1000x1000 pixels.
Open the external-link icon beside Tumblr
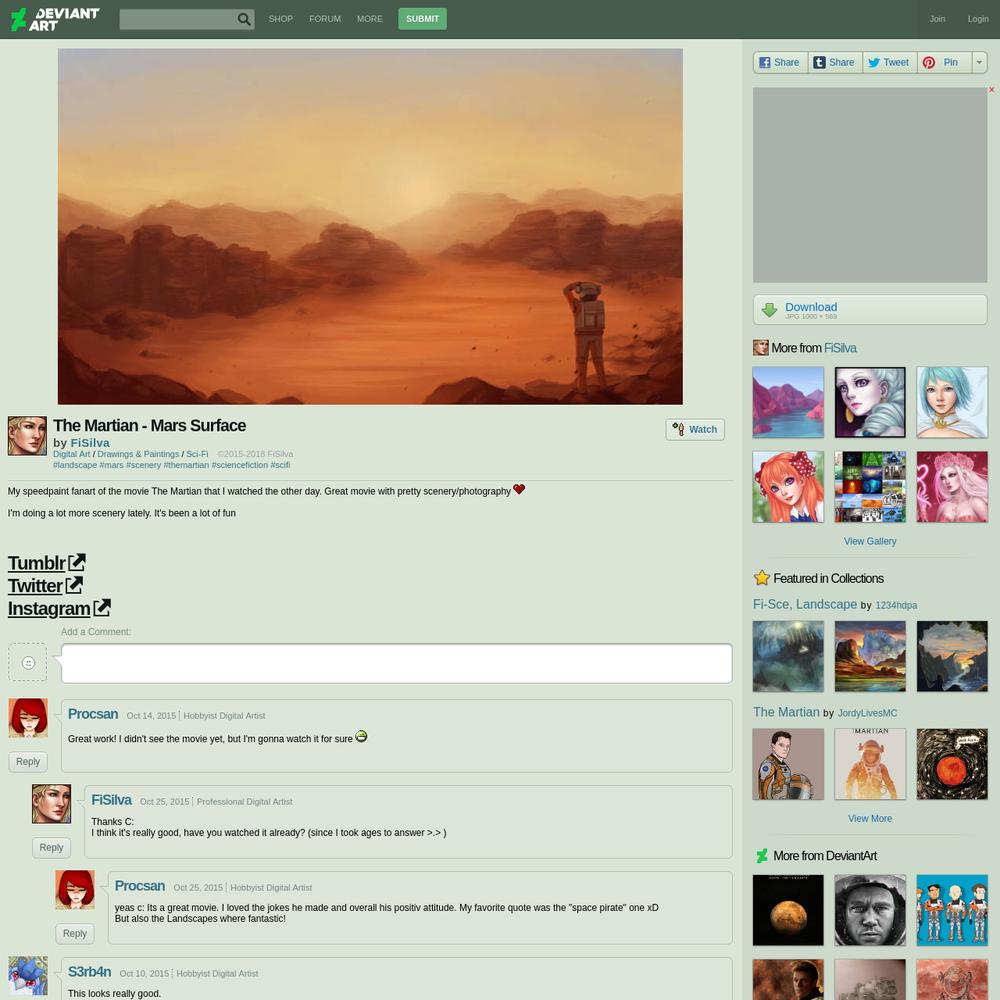pos(77,562)
